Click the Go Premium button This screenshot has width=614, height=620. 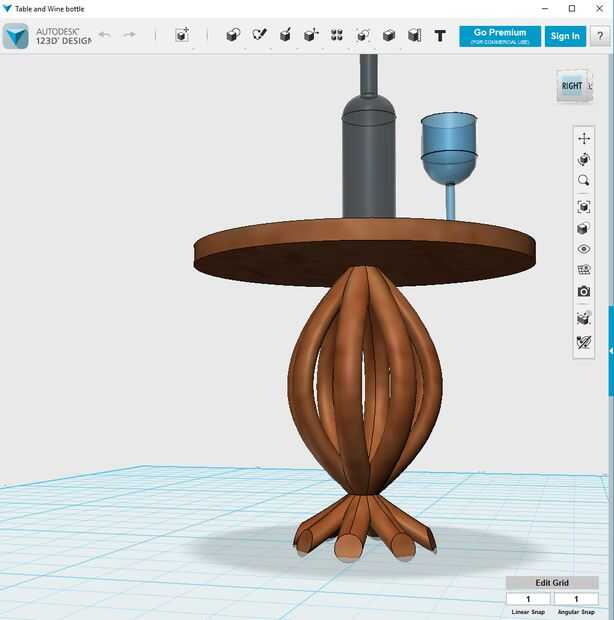click(x=500, y=36)
